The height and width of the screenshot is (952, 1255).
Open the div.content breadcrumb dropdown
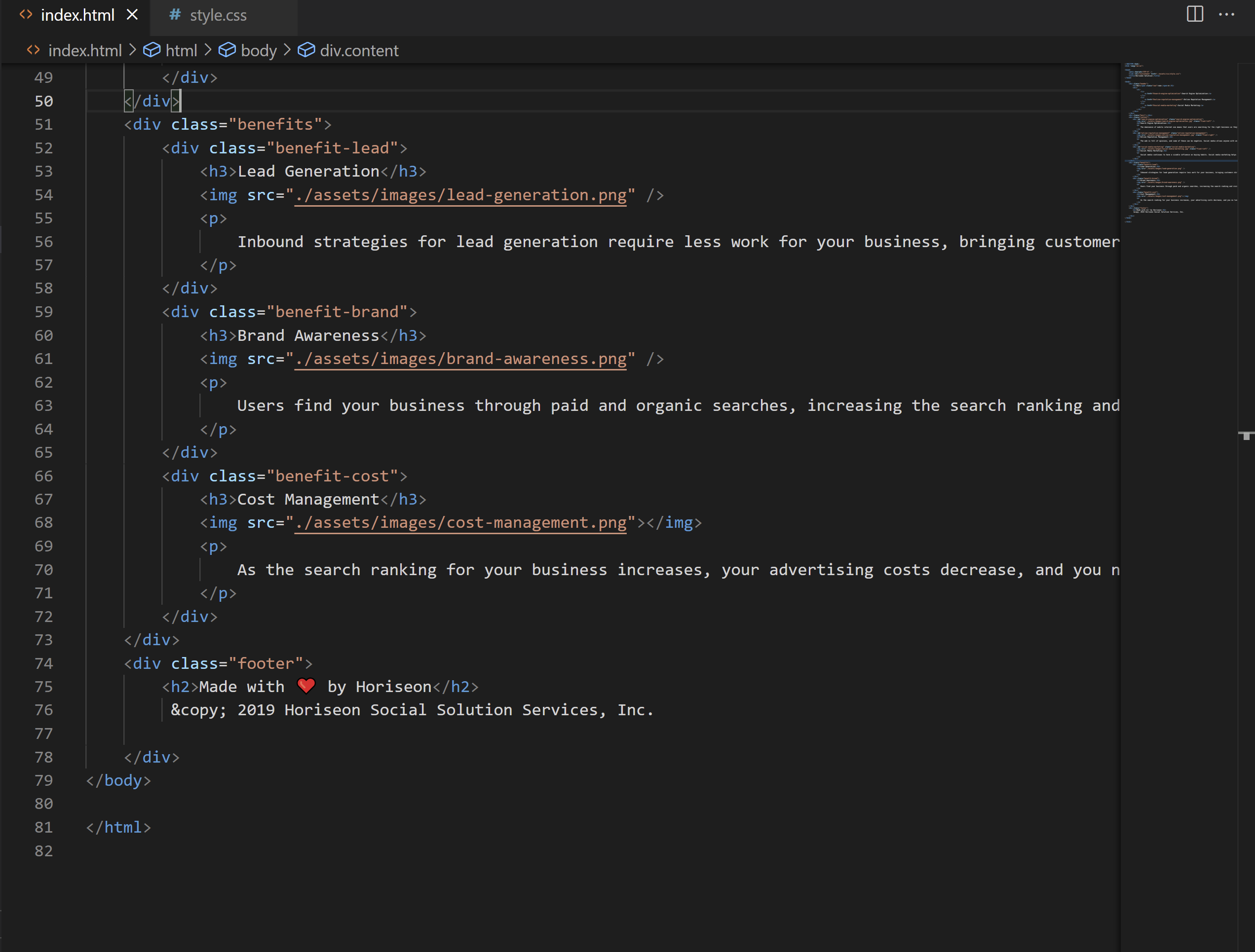[359, 50]
